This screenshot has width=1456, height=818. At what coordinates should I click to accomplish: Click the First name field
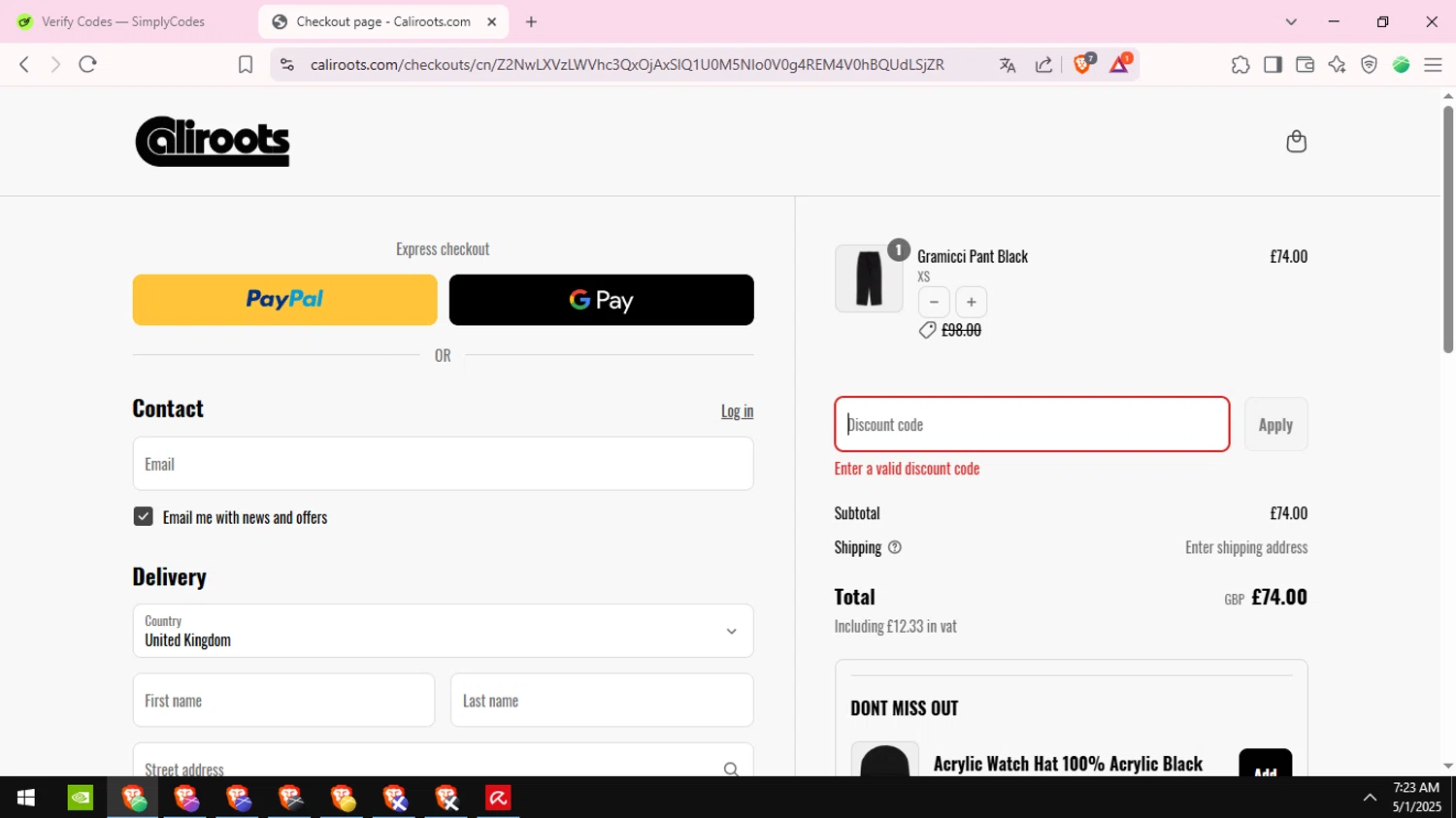tap(283, 700)
